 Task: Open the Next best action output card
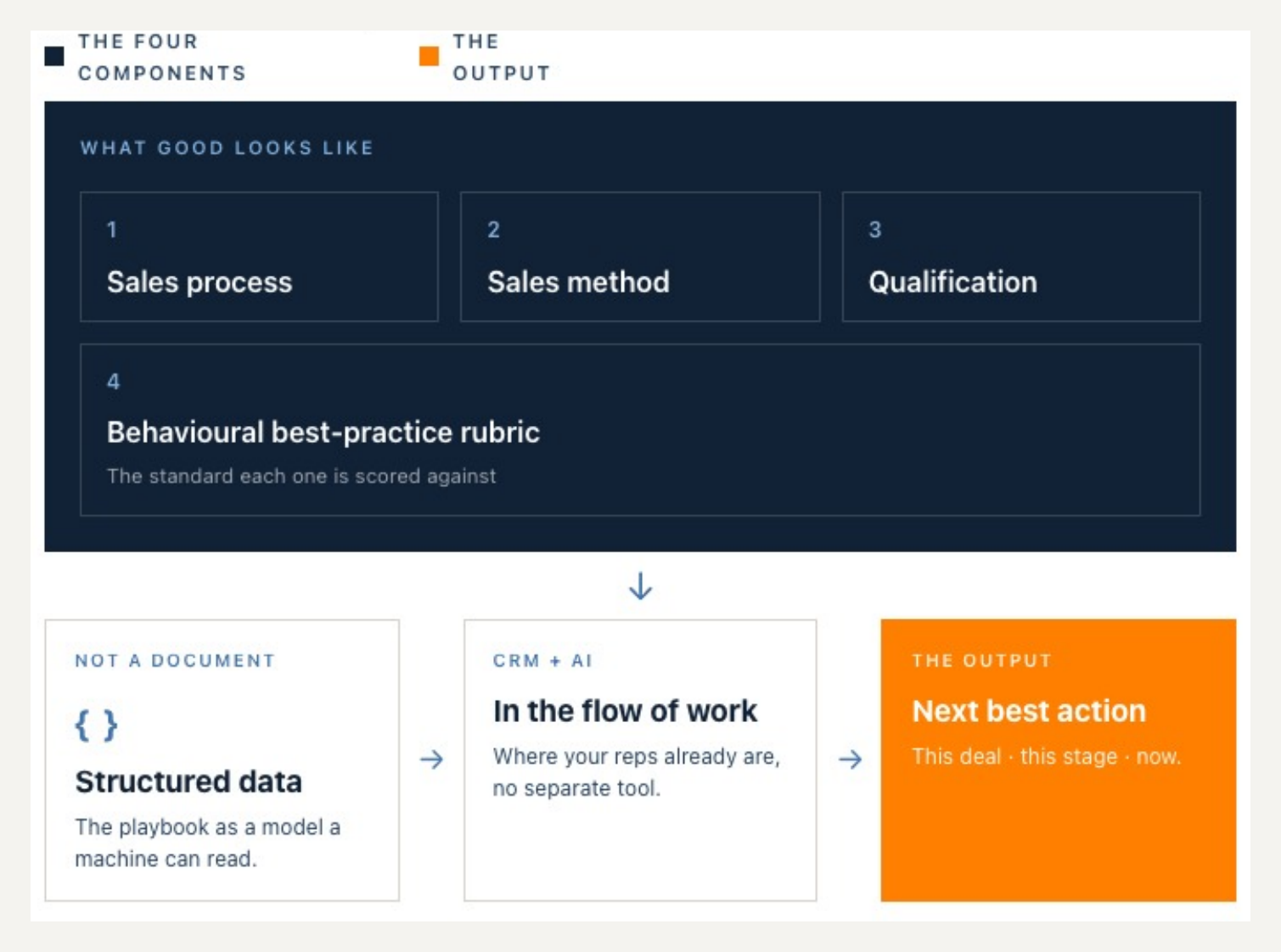tap(1058, 760)
